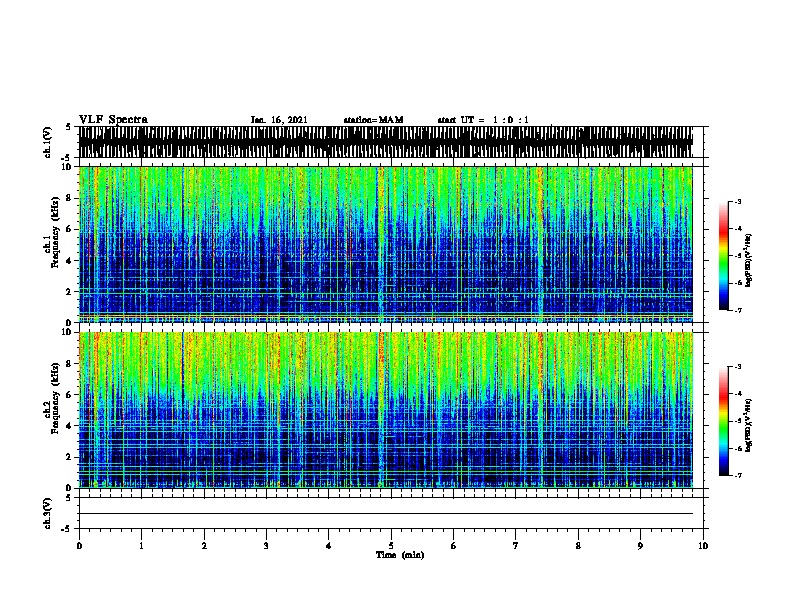Click the ch.2 spectrogram color scale bar
The image size is (792, 612).
723,421
